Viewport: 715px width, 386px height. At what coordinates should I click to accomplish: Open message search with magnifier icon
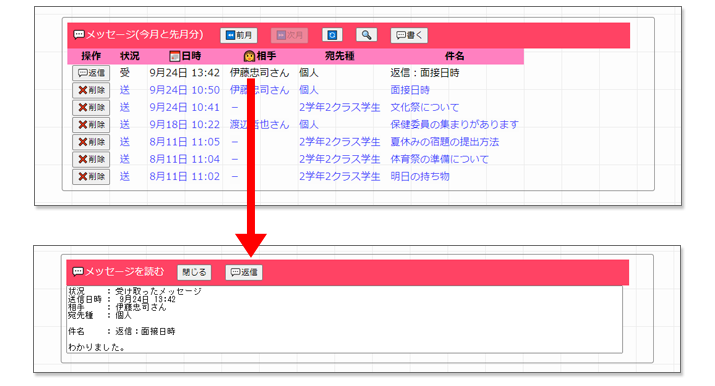367,35
